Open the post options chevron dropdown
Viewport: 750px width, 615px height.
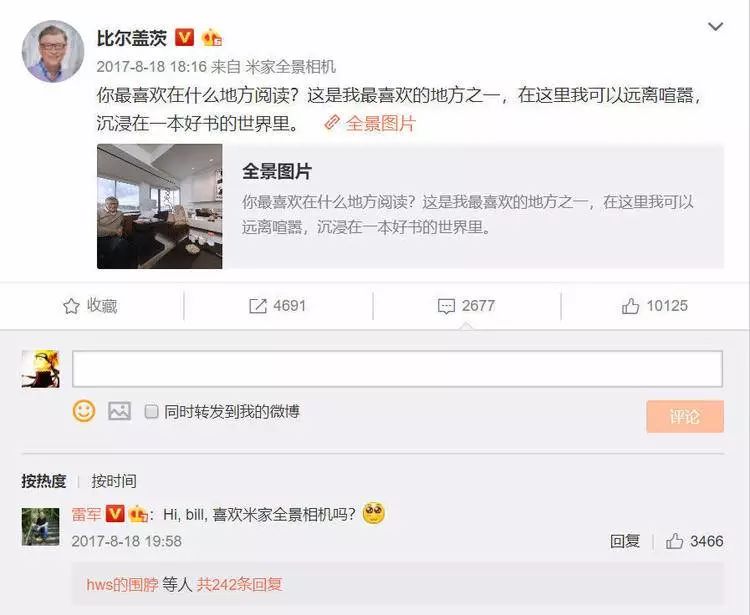point(715,26)
